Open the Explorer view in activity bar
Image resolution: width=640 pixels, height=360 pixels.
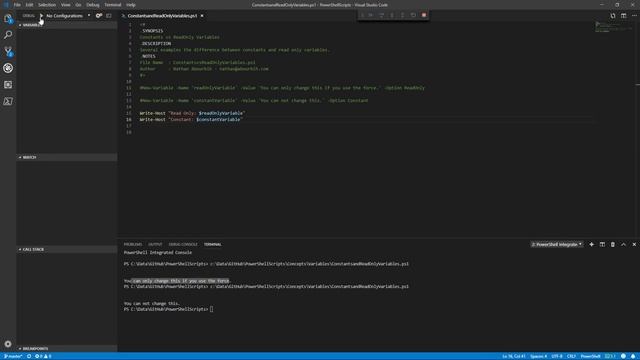pos(8,18)
